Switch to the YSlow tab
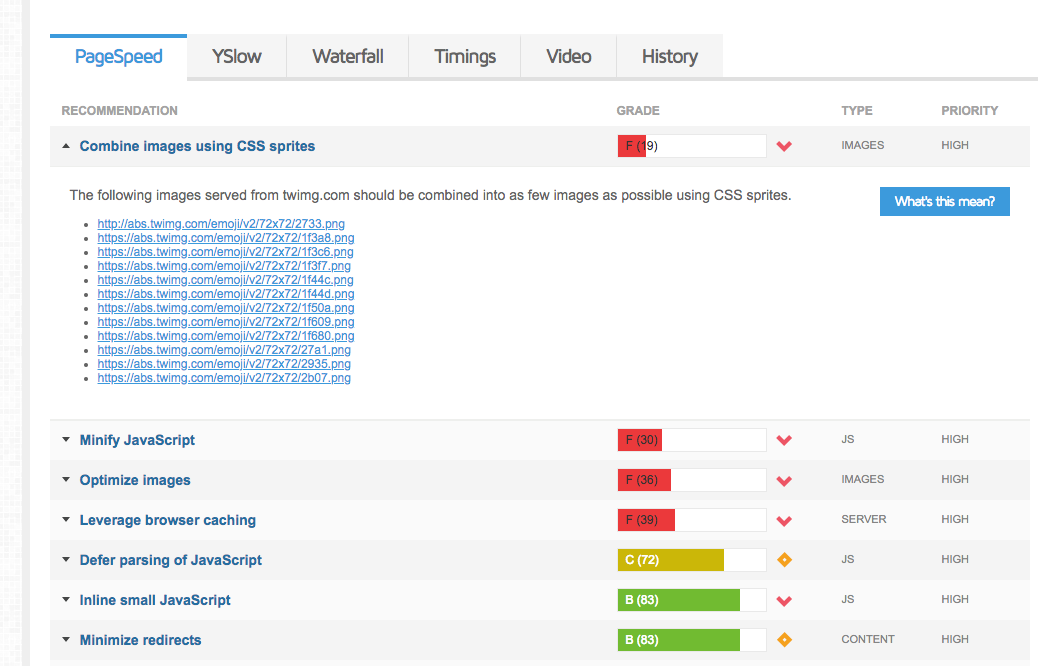The height and width of the screenshot is (666, 1038). pyautogui.click(x=237, y=56)
